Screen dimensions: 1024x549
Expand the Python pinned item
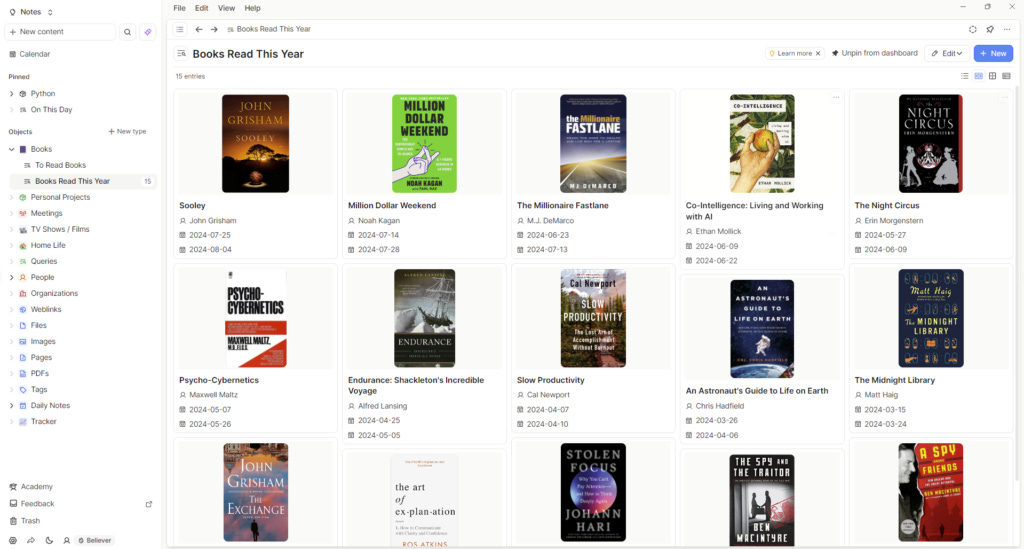(11, 94)
